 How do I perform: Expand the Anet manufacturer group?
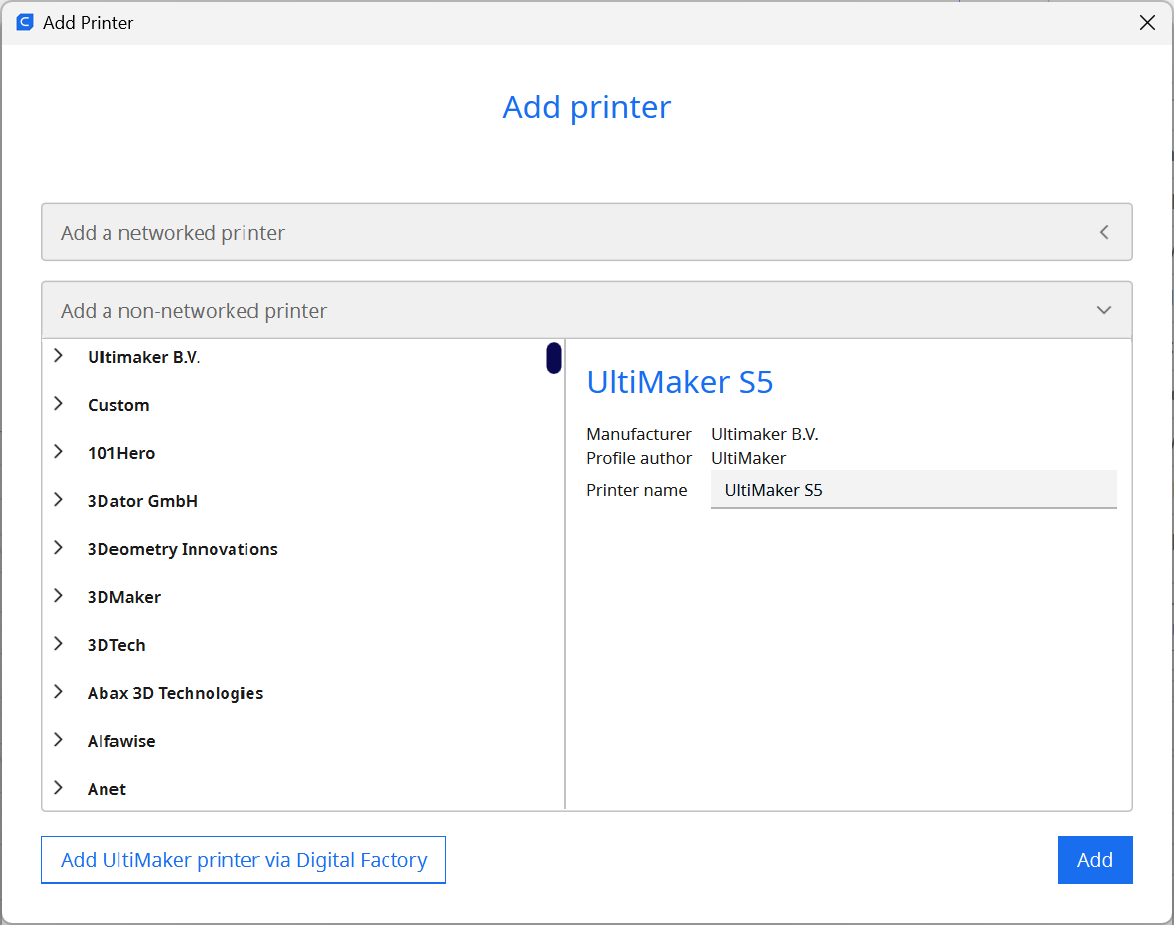coord(58,787)
